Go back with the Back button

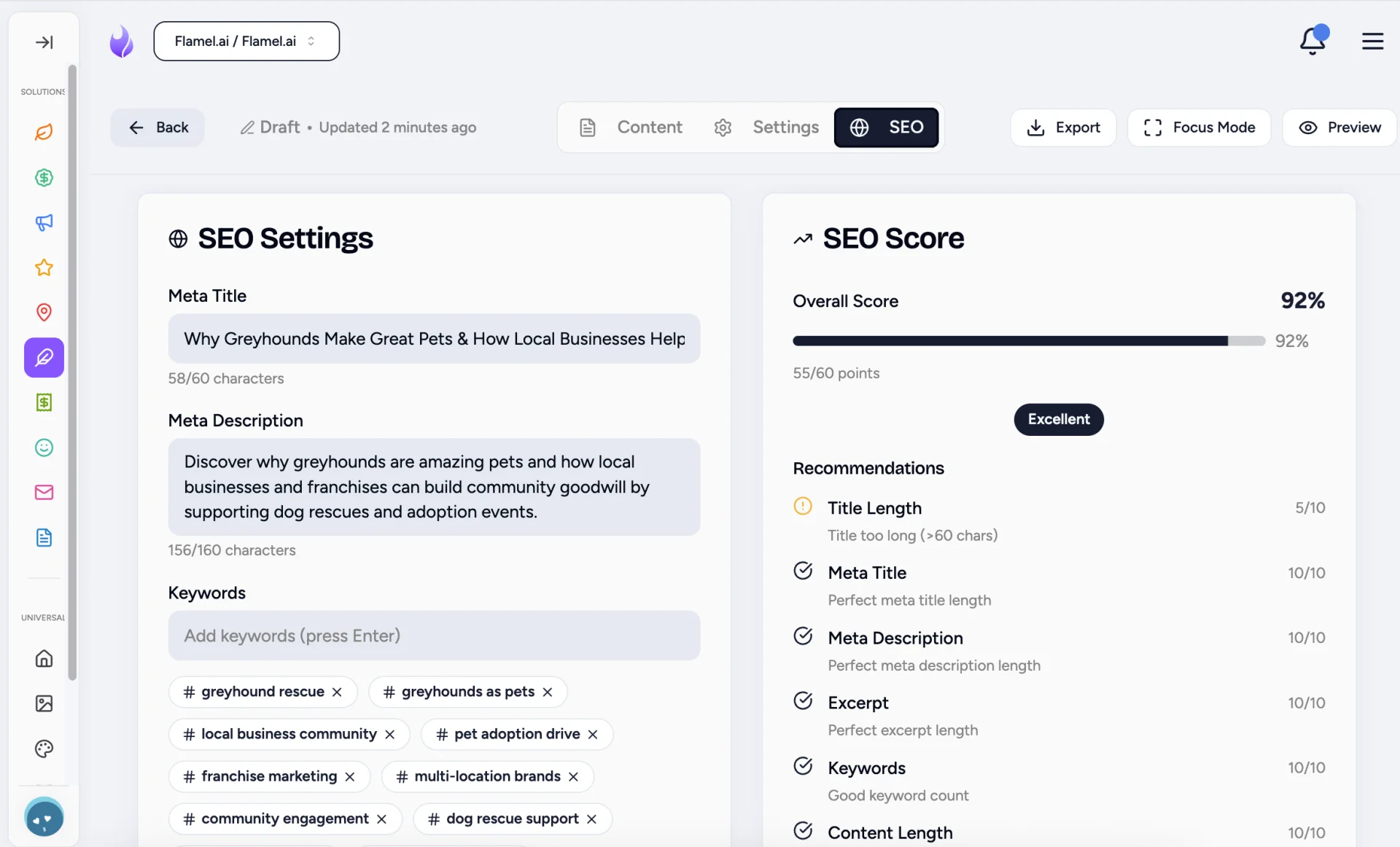(x=157, y=128)
